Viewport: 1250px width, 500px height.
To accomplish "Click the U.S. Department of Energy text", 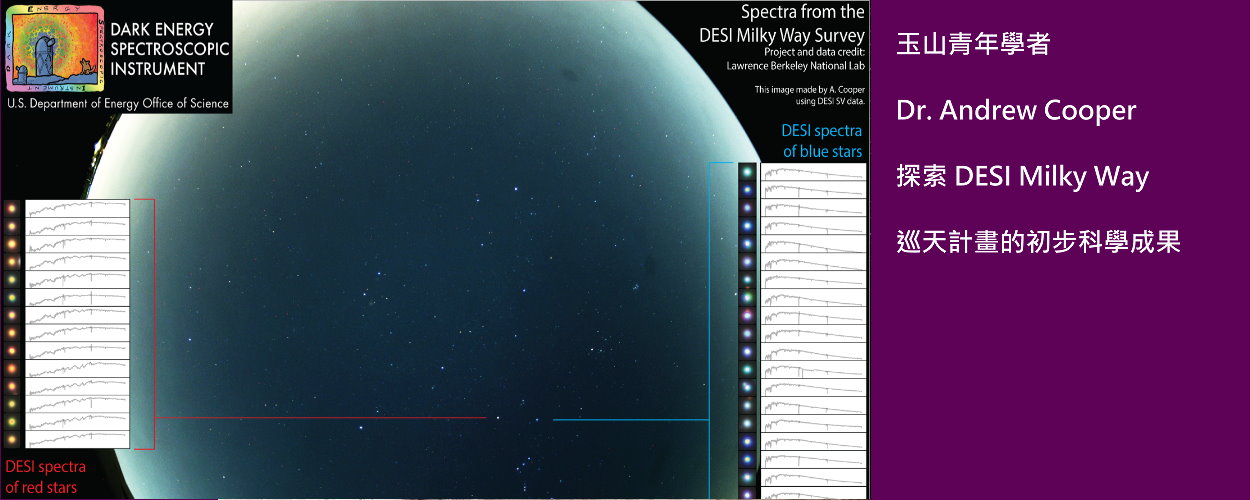I will [x=118, y=103].
